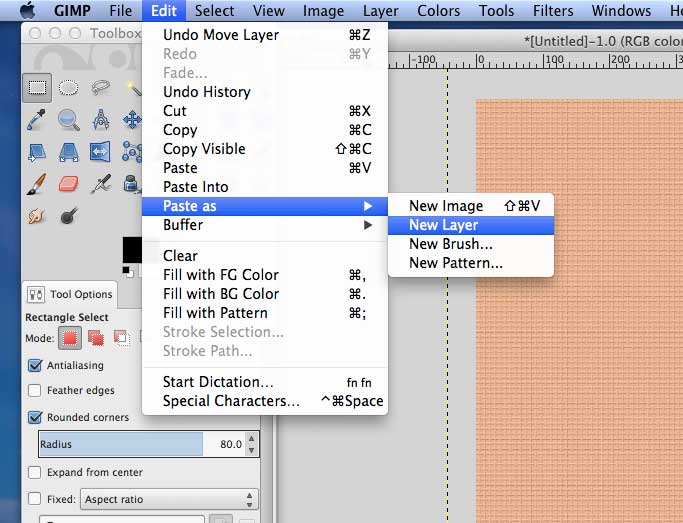This screenshot has height=523, width=683.
Task: Select the Zoom magnifier tool
Action: tap(68, 120)
